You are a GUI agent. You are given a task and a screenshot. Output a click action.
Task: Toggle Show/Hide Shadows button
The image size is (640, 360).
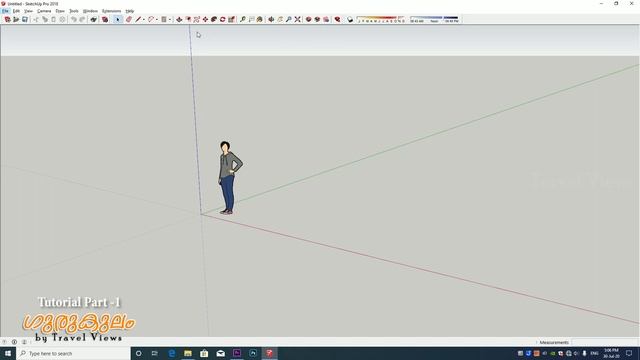[x=350, y=19]
